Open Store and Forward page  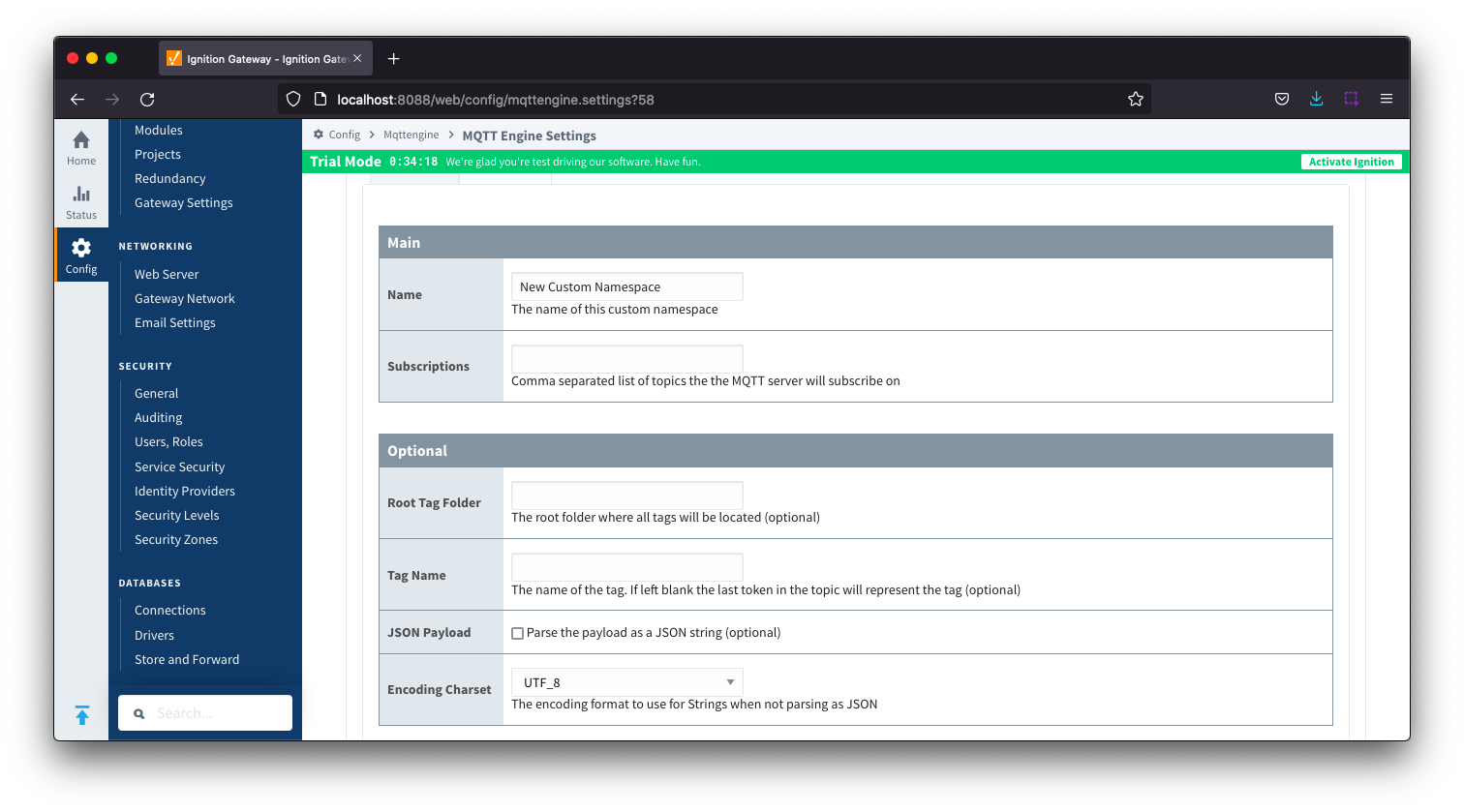coord(187,659)
